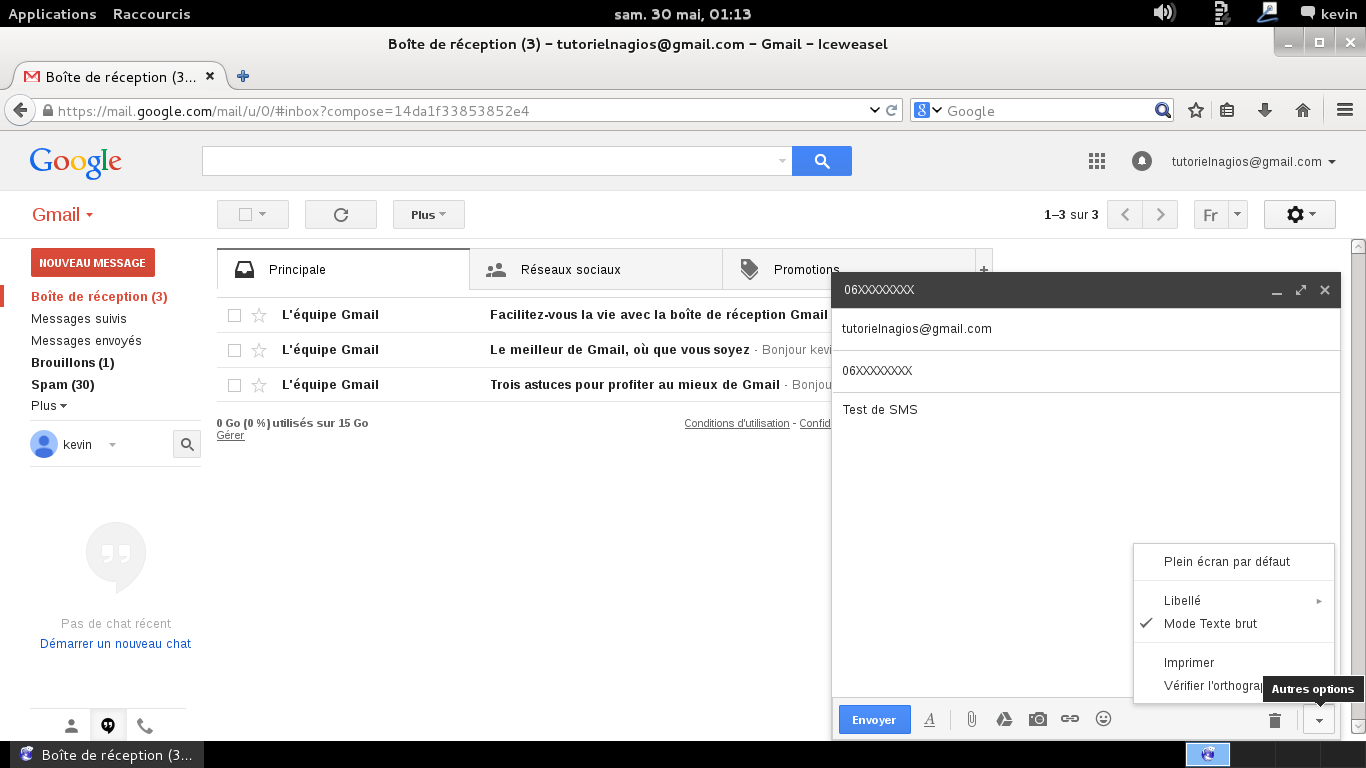Open 'Messages envoyés' folder
Screen dimensions: 1366x768
(x=86, y=341)
